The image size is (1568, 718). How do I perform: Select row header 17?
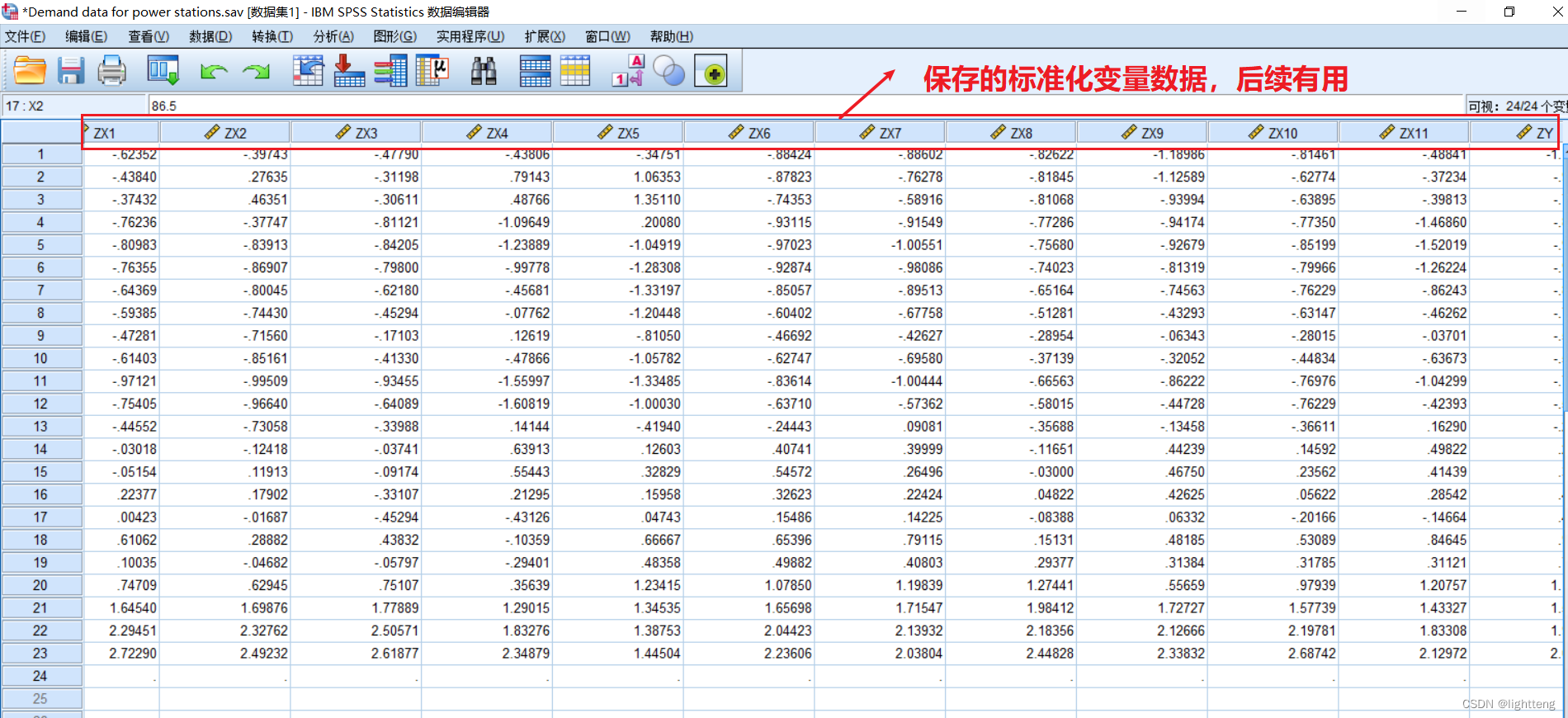tap(41, 517)
